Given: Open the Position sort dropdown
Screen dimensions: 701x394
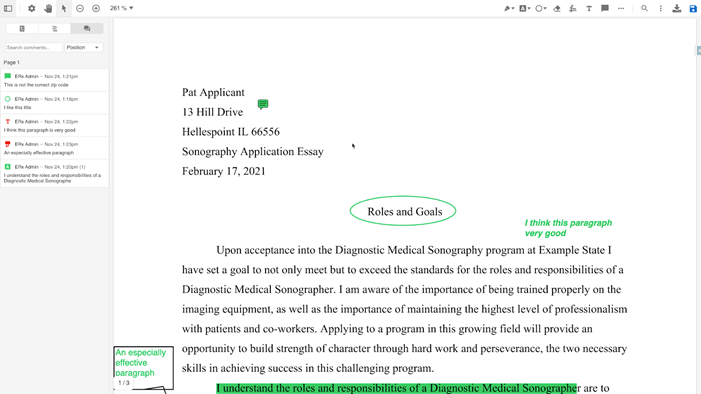Looking at the screenshot, I should click(84, 47).
